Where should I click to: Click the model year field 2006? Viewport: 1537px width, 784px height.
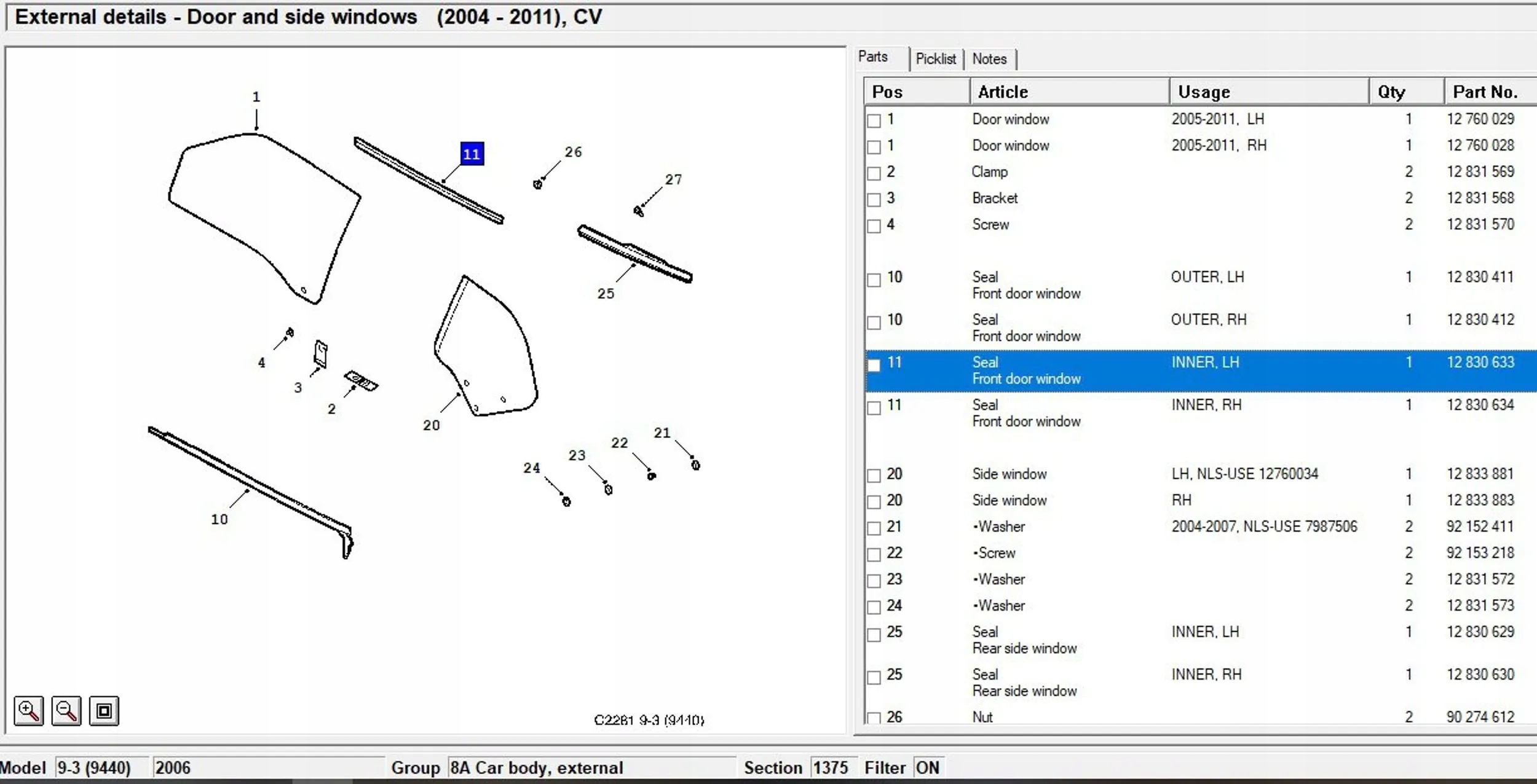pos(268,768)
